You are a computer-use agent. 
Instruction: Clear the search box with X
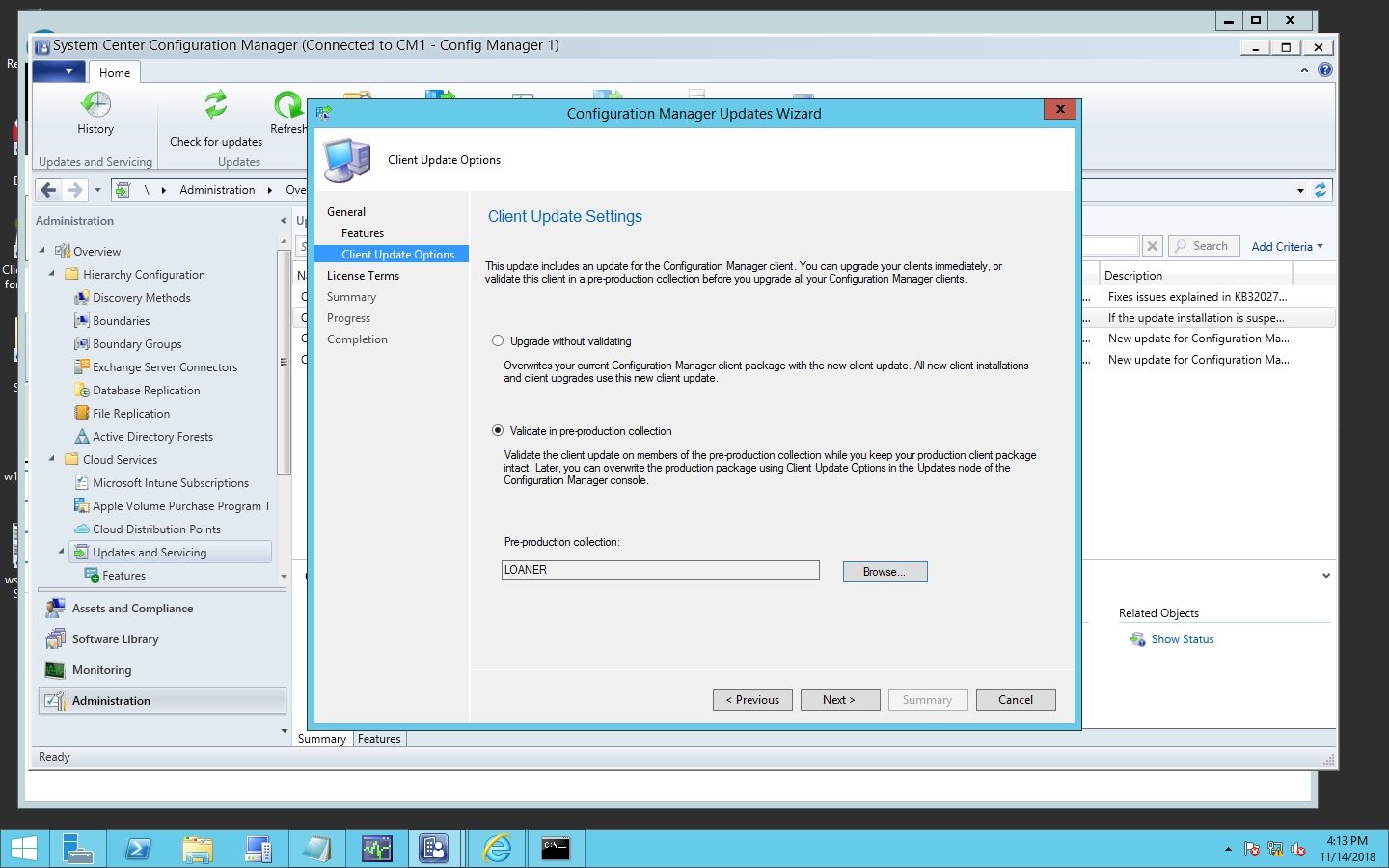coord(1152,246)
